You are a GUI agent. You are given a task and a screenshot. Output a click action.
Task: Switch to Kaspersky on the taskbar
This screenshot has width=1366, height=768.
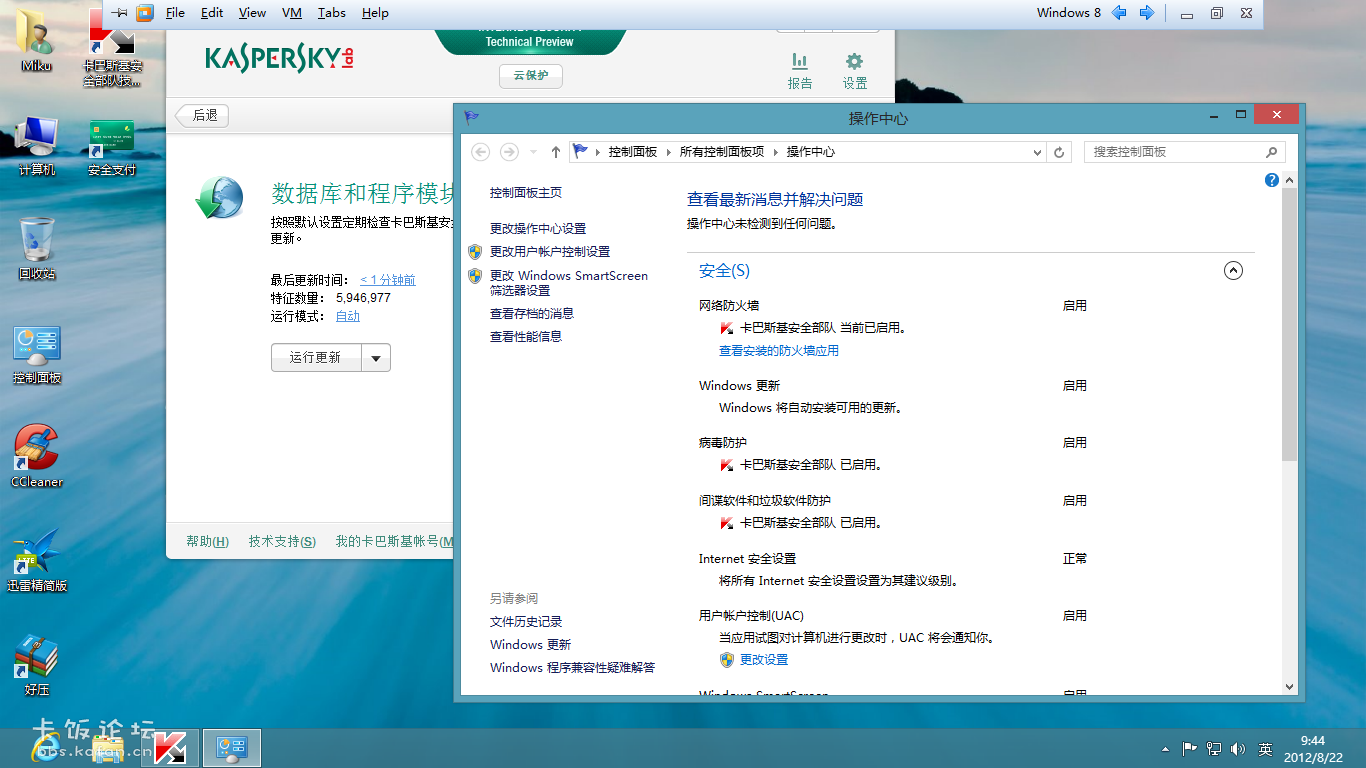coord(168,748)
